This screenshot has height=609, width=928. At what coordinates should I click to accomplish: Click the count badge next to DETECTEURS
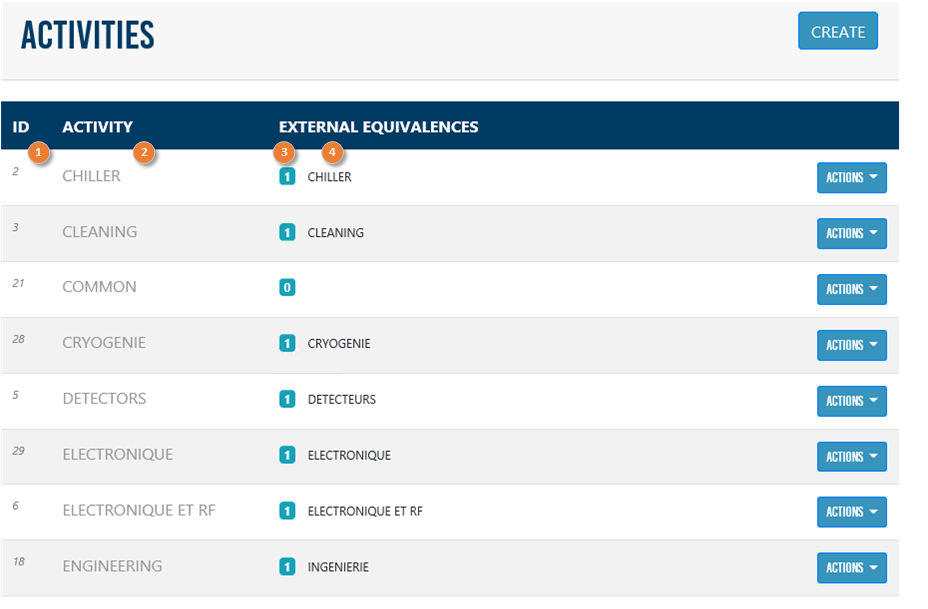[287, 400]
